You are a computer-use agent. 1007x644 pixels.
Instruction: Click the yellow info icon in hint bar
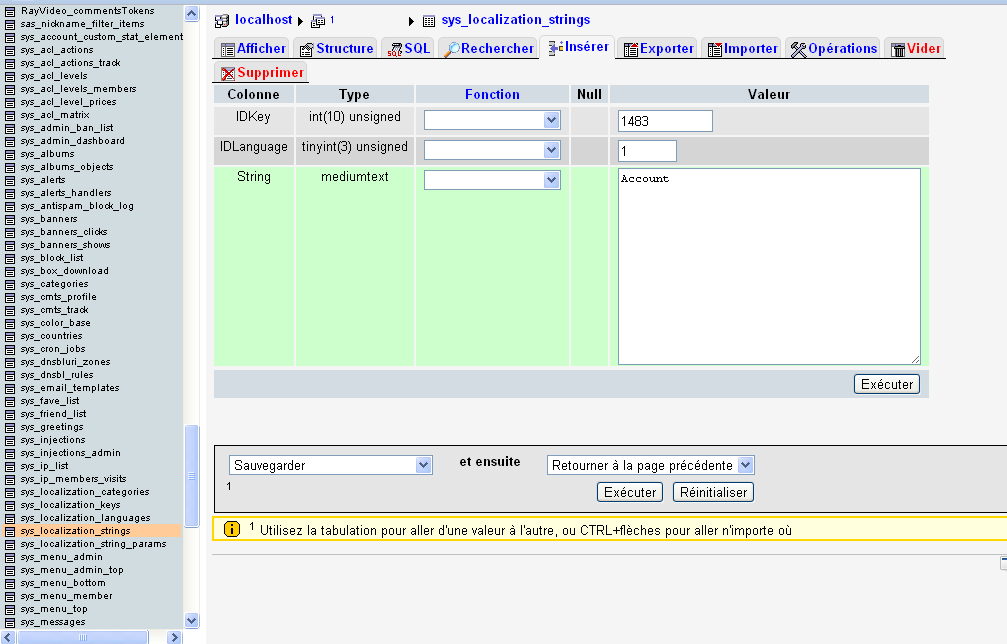[232, 529]
